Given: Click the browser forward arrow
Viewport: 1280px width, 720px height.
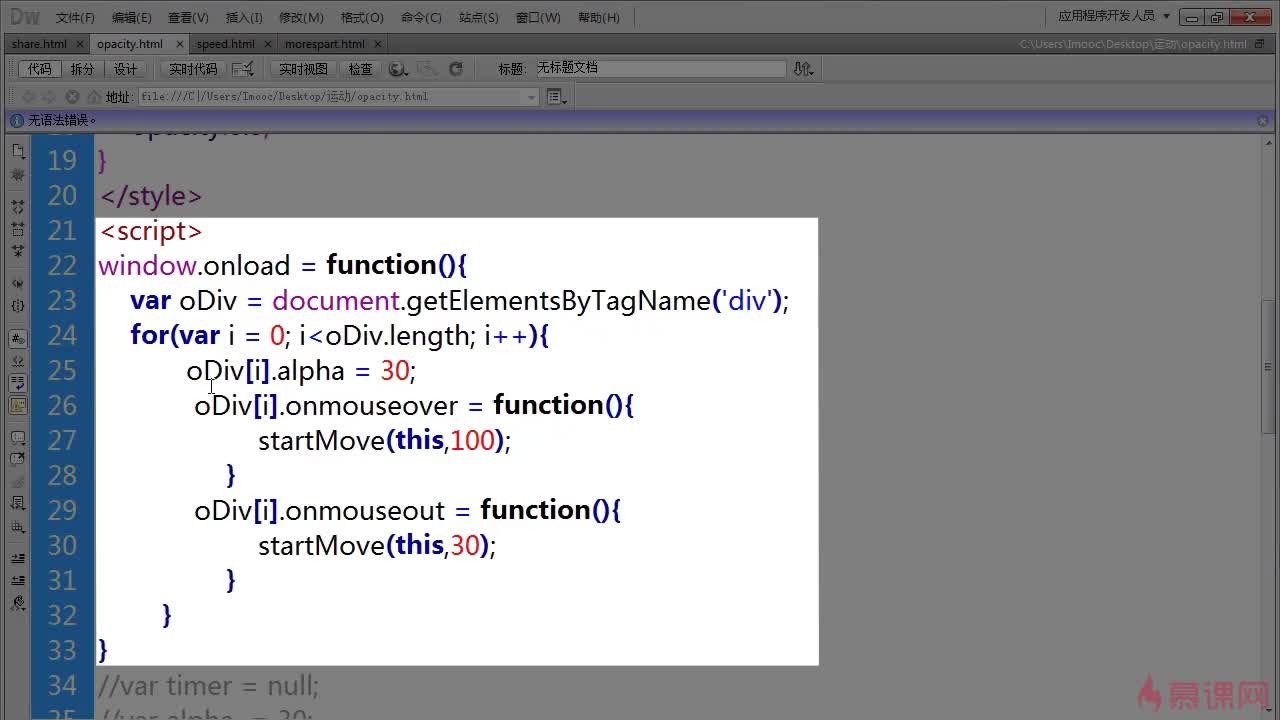Looking at the screenshot, I should pos(49,96).
